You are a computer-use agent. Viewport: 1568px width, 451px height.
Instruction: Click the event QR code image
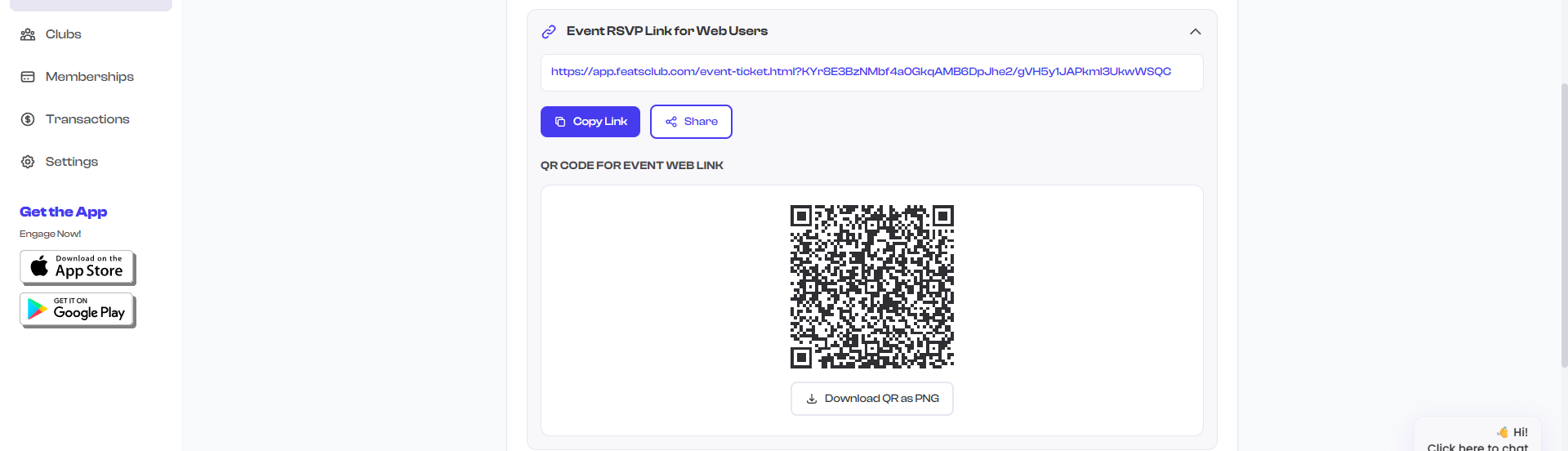(872, 287)
